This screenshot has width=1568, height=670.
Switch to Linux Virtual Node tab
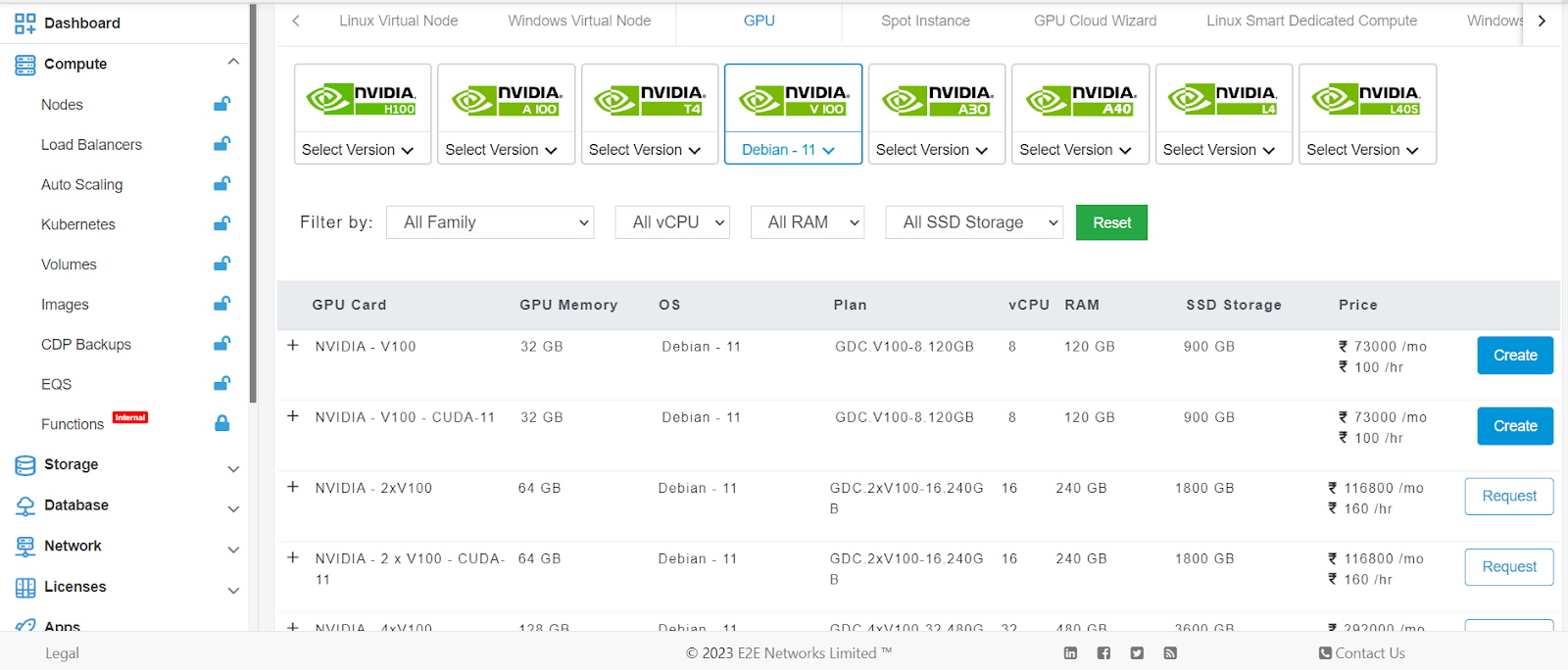(x=399, y=21)
